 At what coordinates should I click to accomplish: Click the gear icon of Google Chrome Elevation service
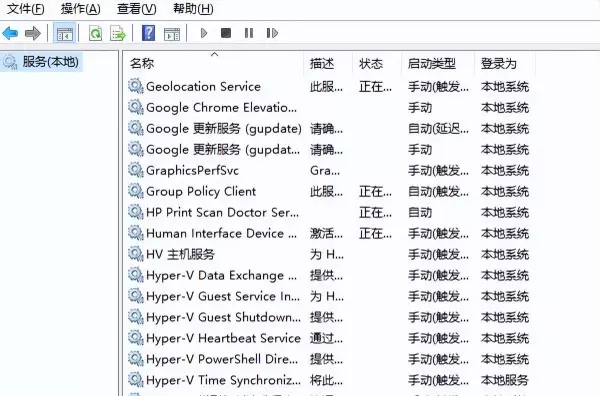(135, 107)
